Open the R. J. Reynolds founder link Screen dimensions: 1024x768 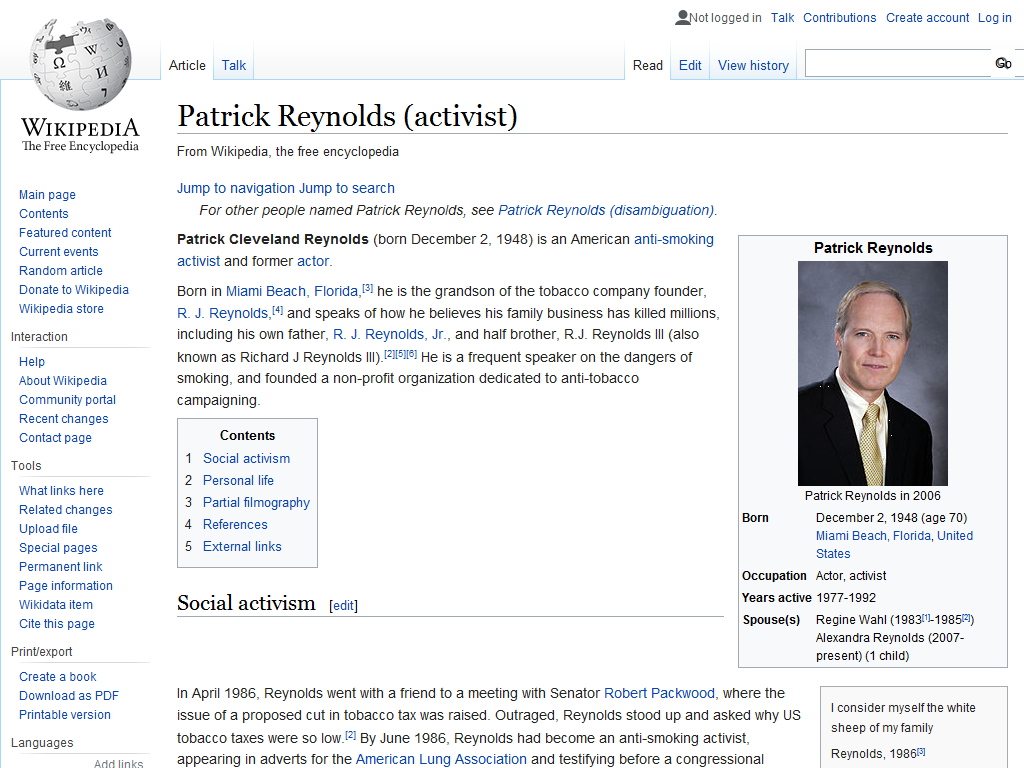pos(223,313)
